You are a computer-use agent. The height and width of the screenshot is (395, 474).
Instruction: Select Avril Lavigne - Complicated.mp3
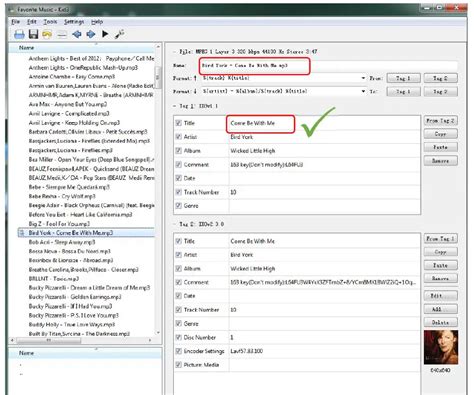(69, 113)
